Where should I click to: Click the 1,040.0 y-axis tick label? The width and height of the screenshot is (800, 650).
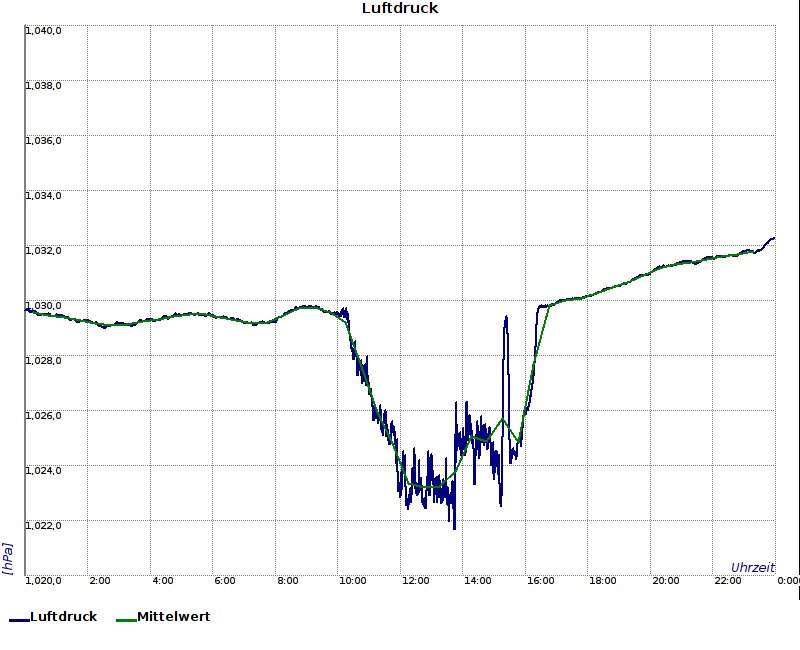44,31
